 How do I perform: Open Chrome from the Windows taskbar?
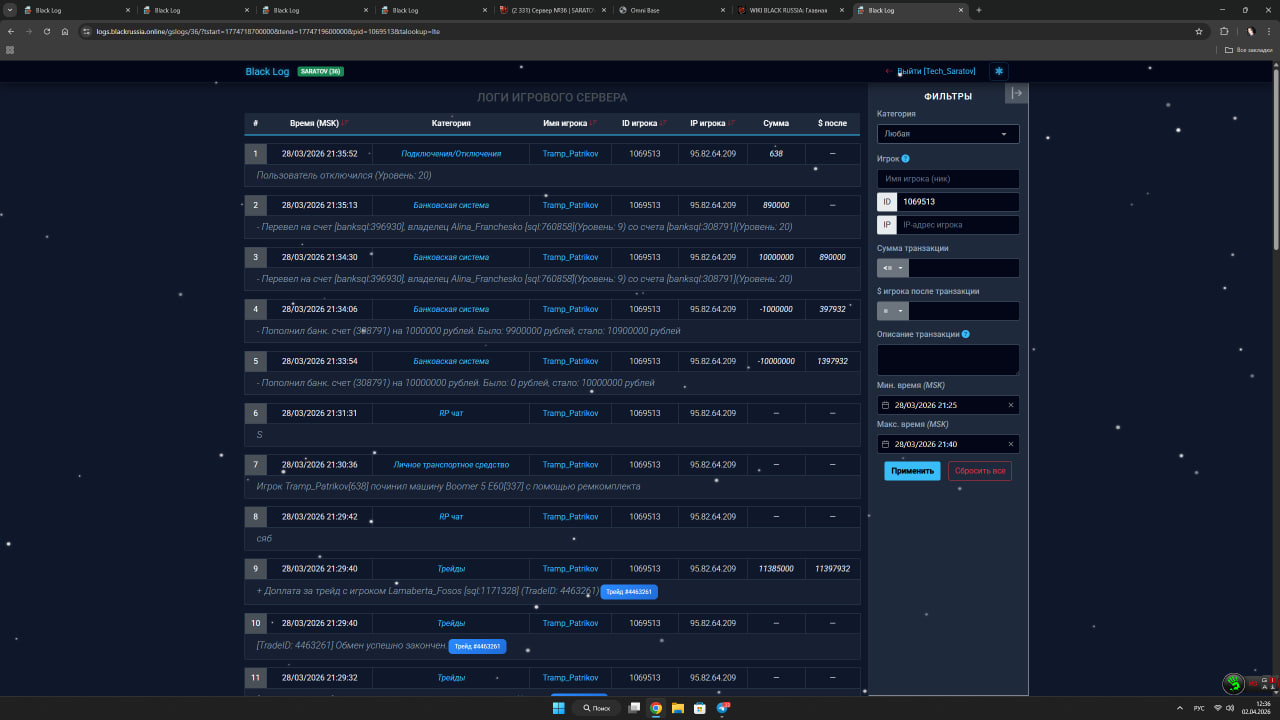pos(656,708)
